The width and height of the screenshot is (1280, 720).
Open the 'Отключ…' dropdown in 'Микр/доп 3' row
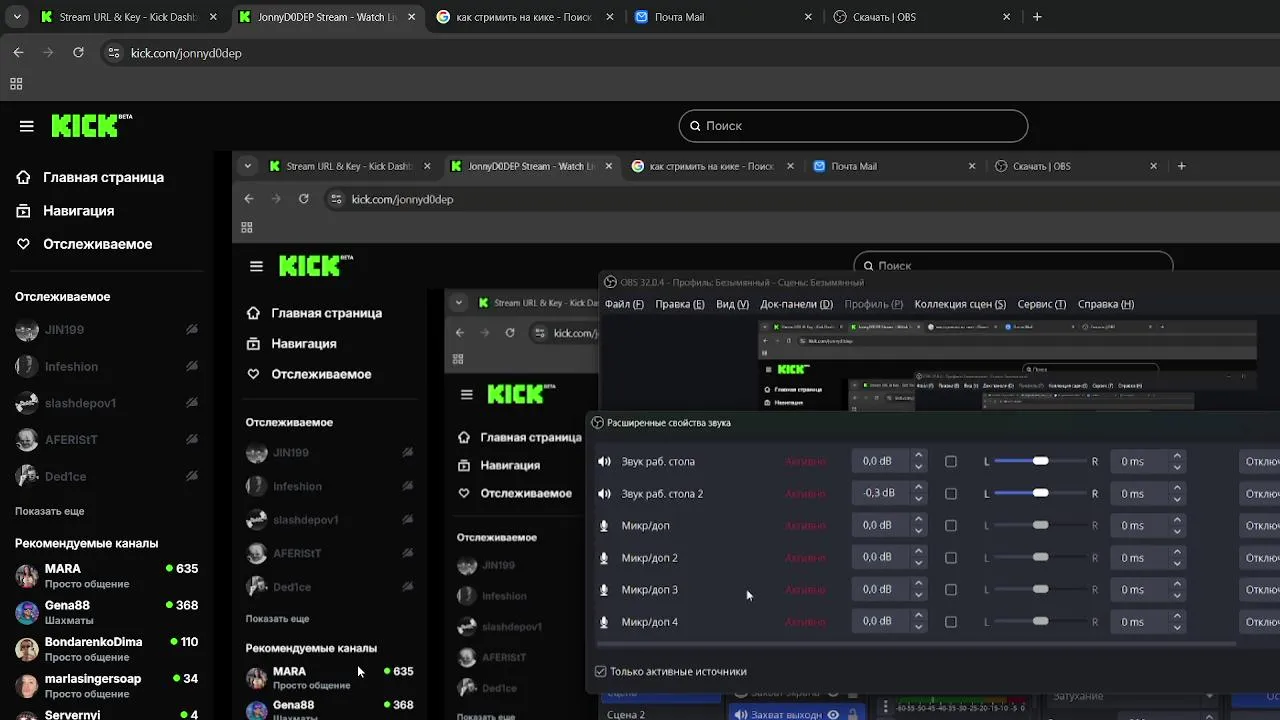coord(1259,590)
